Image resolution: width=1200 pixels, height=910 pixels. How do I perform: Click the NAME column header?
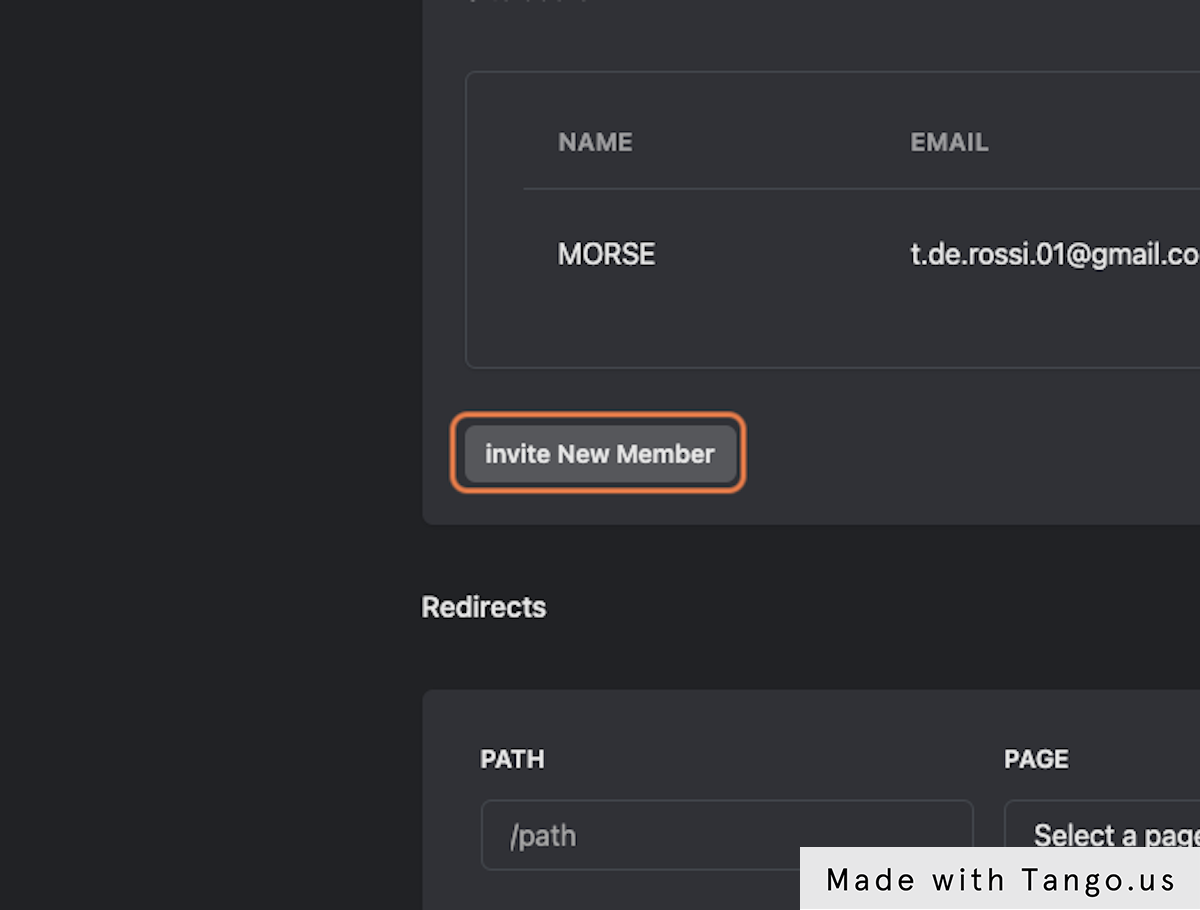[x=595, y=142]
